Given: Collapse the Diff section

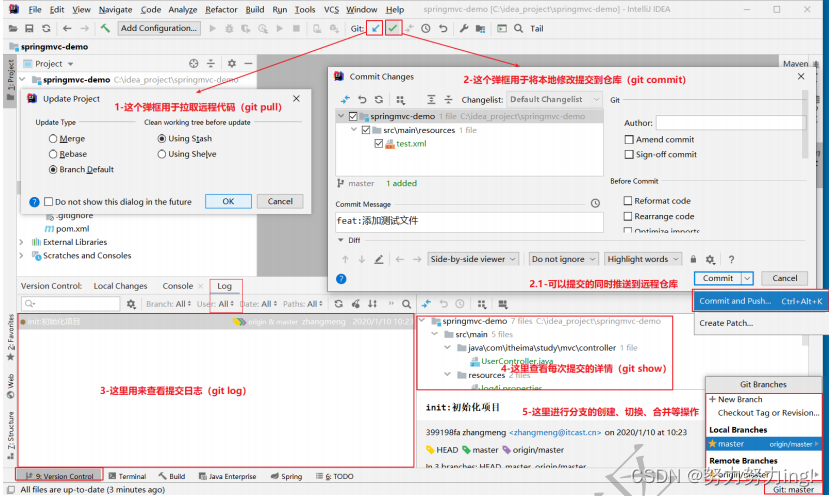Looking at the screenshot, I should (x=341, y=240).
